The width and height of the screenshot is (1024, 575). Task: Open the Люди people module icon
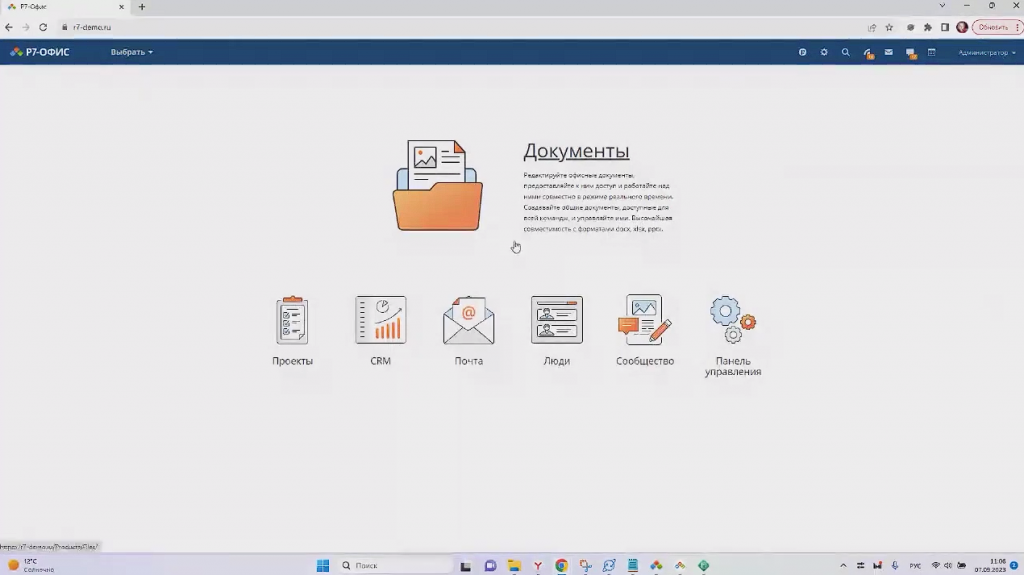(x=557, y=320)
